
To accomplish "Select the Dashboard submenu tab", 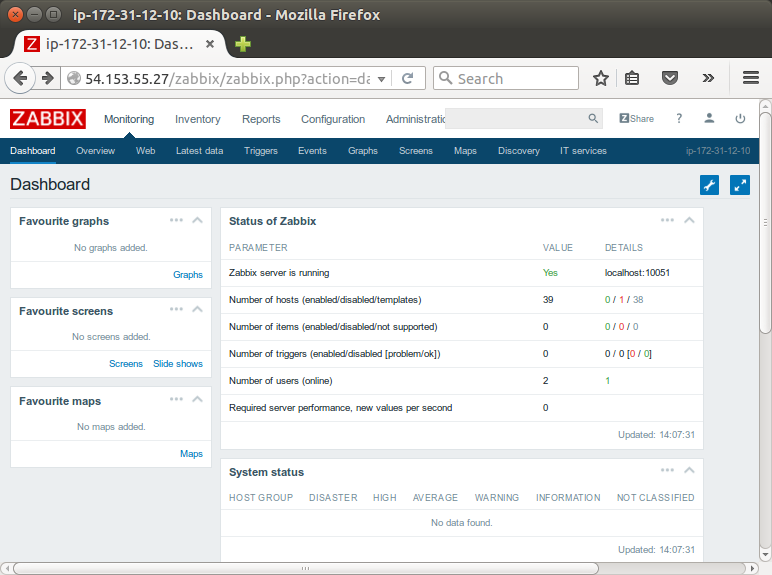I will [x=32, y=151].
